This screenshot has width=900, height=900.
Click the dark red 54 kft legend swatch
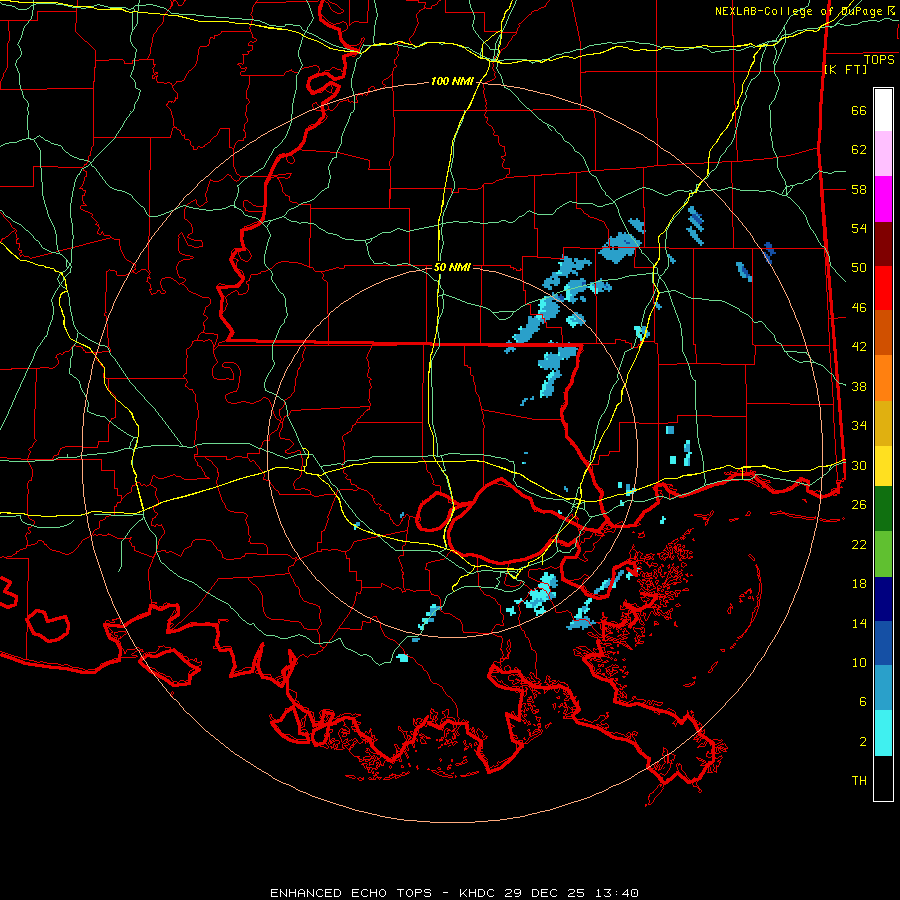point(883,244)
